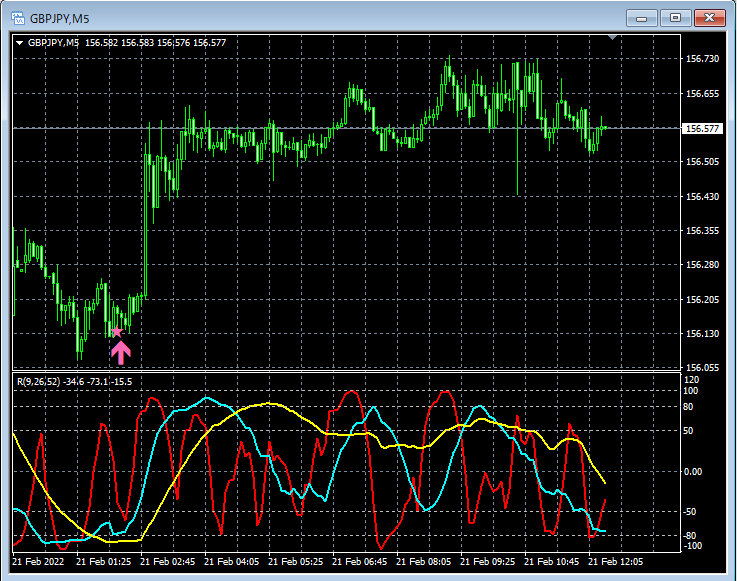Image resolution: width=738 pixels, height=581 pixels.
Task: Click the 21 Feb 04:05 time label
Action: 231,562
